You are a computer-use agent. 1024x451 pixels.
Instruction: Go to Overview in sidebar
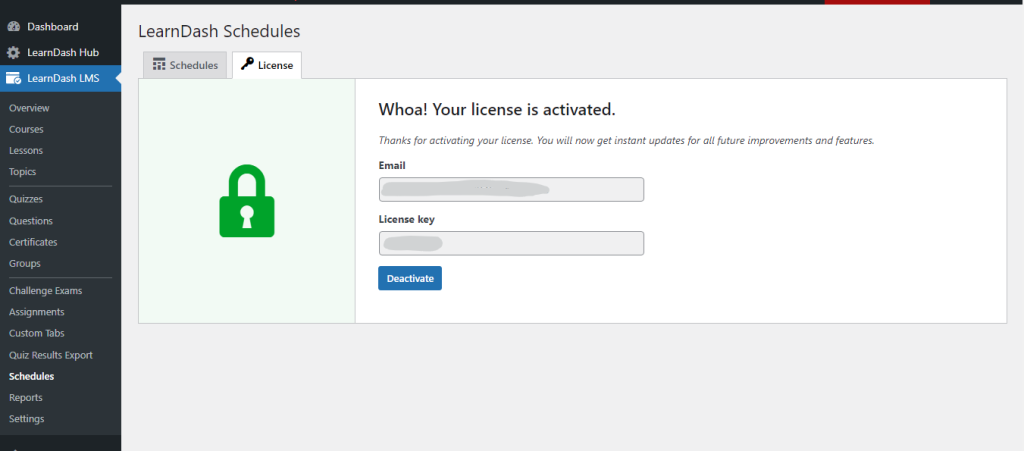pyautogui.click(x=29, y=108)
